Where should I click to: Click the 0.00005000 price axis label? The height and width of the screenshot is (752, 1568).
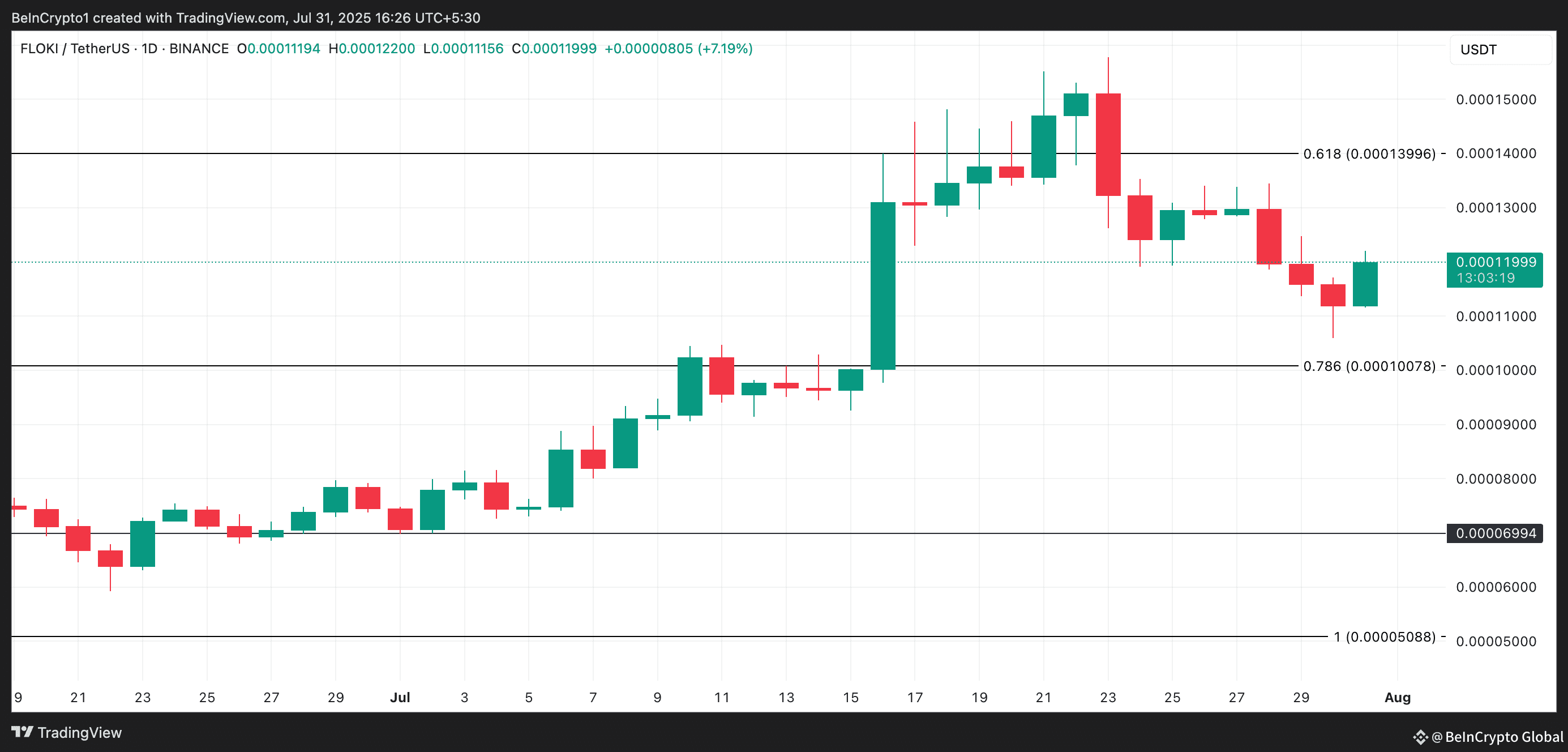tap(1496, 641)
